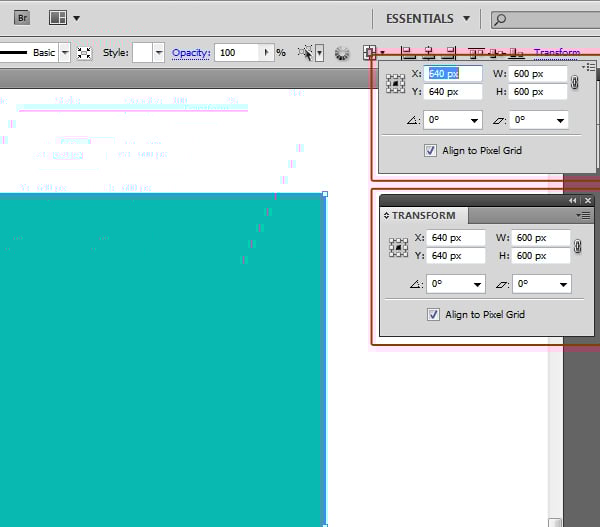Viewport: 600px width, 527px height.
Task: Click the Opacity link in control bar
Action: pos(190,53)
